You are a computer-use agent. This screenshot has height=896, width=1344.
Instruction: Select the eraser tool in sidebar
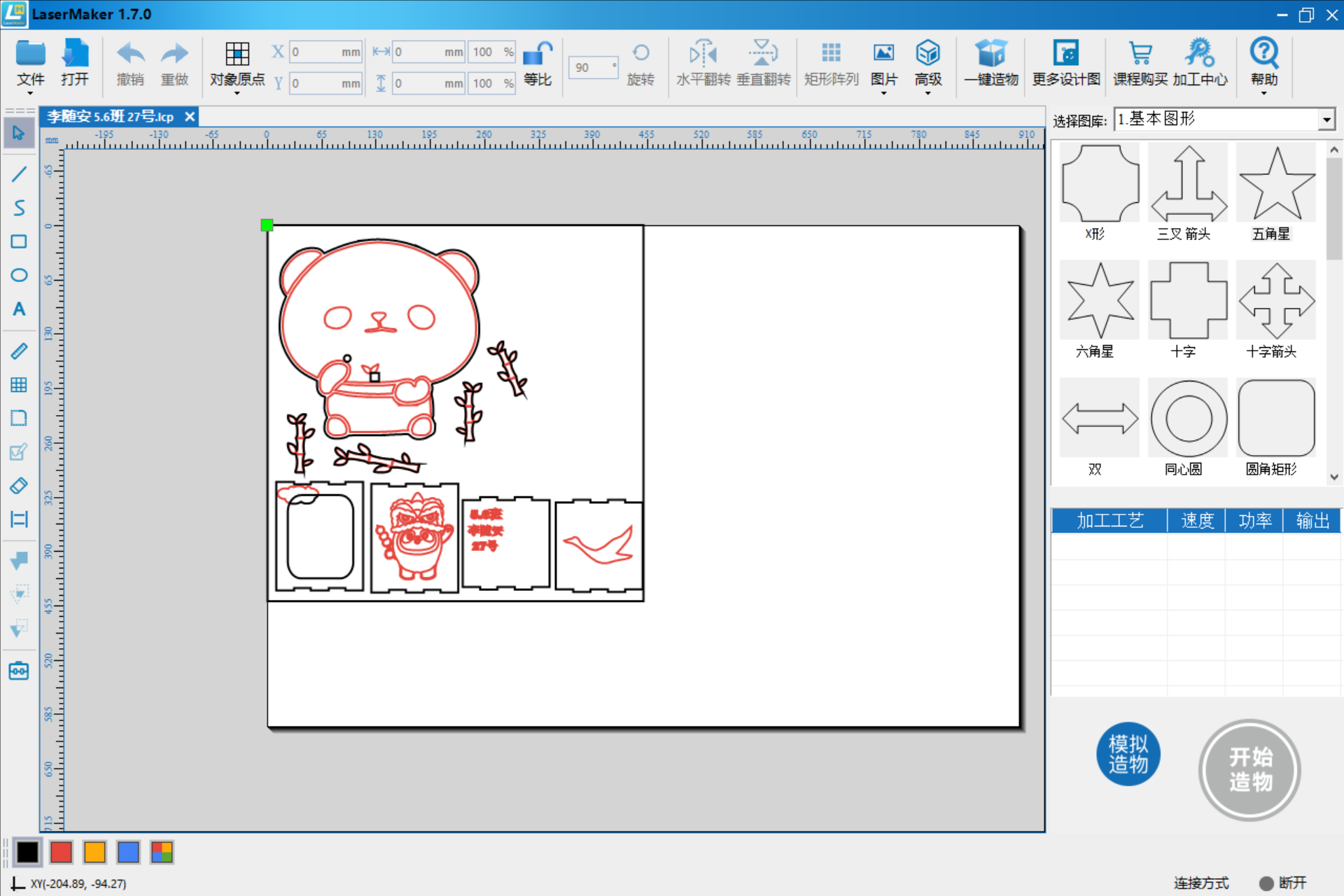point(19,485)
